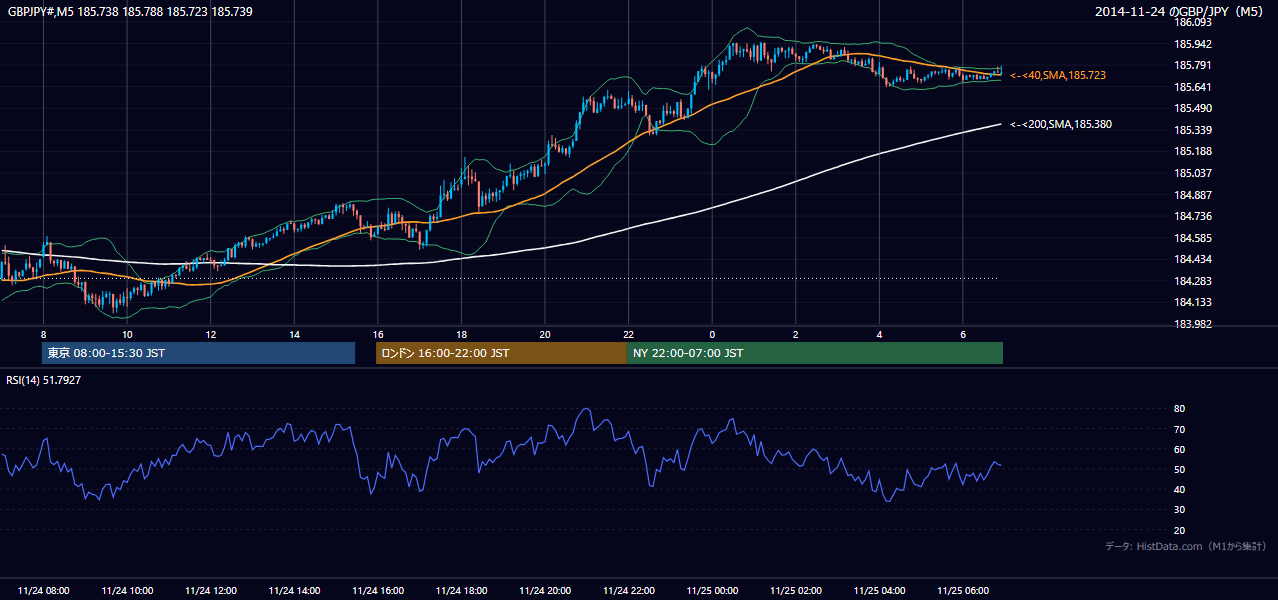Viewport: 1278px width, 600px height.
Task: Click the 185.490 price axis label
Action: click(1193, 108)
